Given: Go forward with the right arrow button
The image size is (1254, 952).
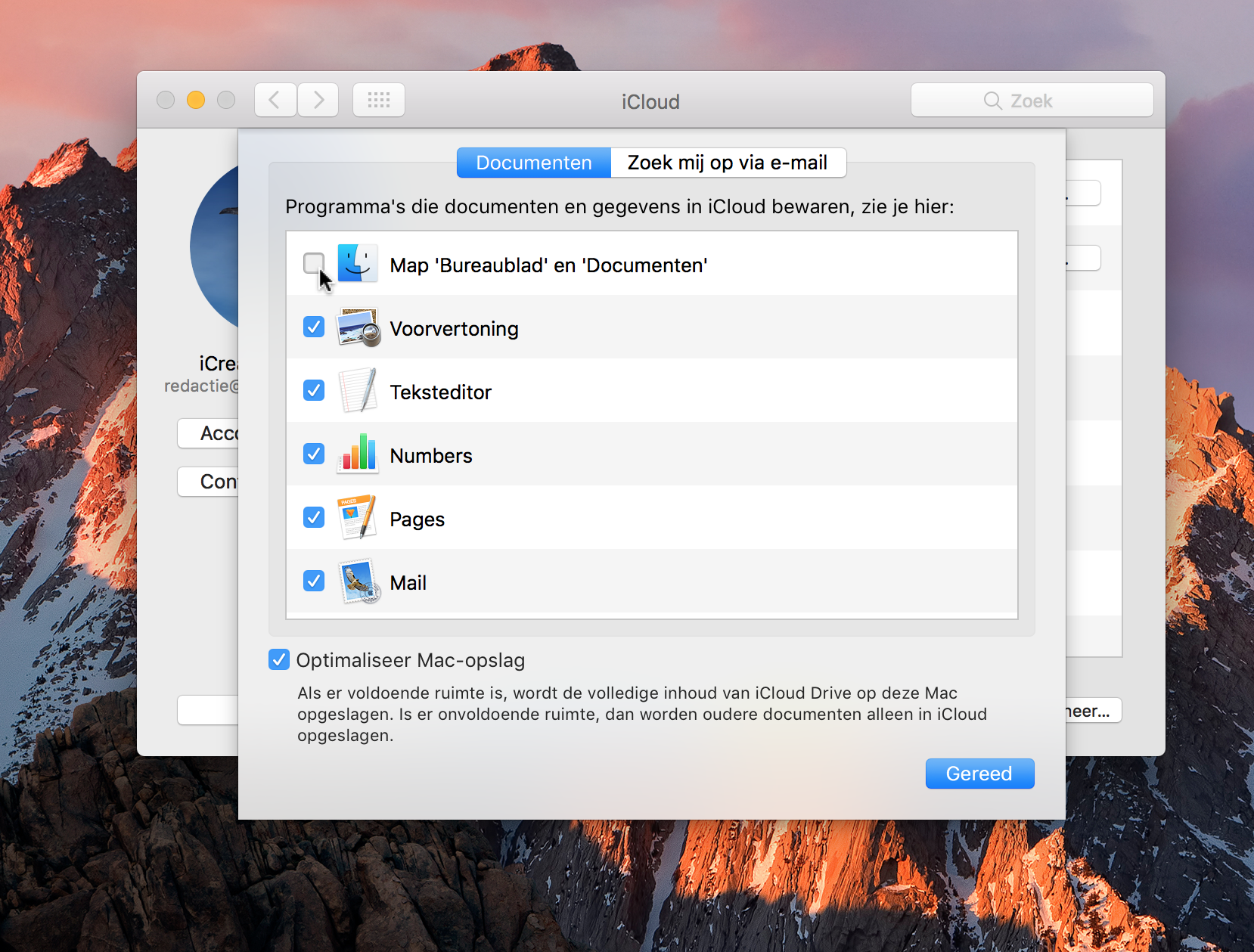Looking at the screenshot, I should [x=318, y=101].
